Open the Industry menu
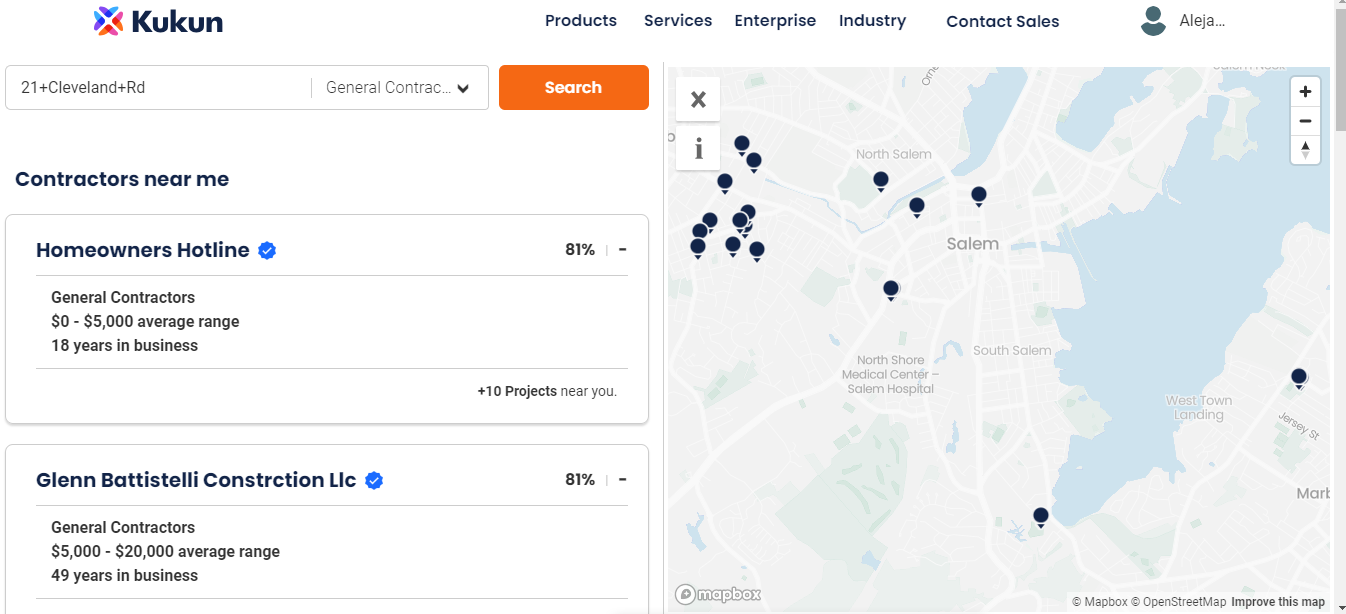The width and height of the screenshot is (1346, 614). [872, 21]
